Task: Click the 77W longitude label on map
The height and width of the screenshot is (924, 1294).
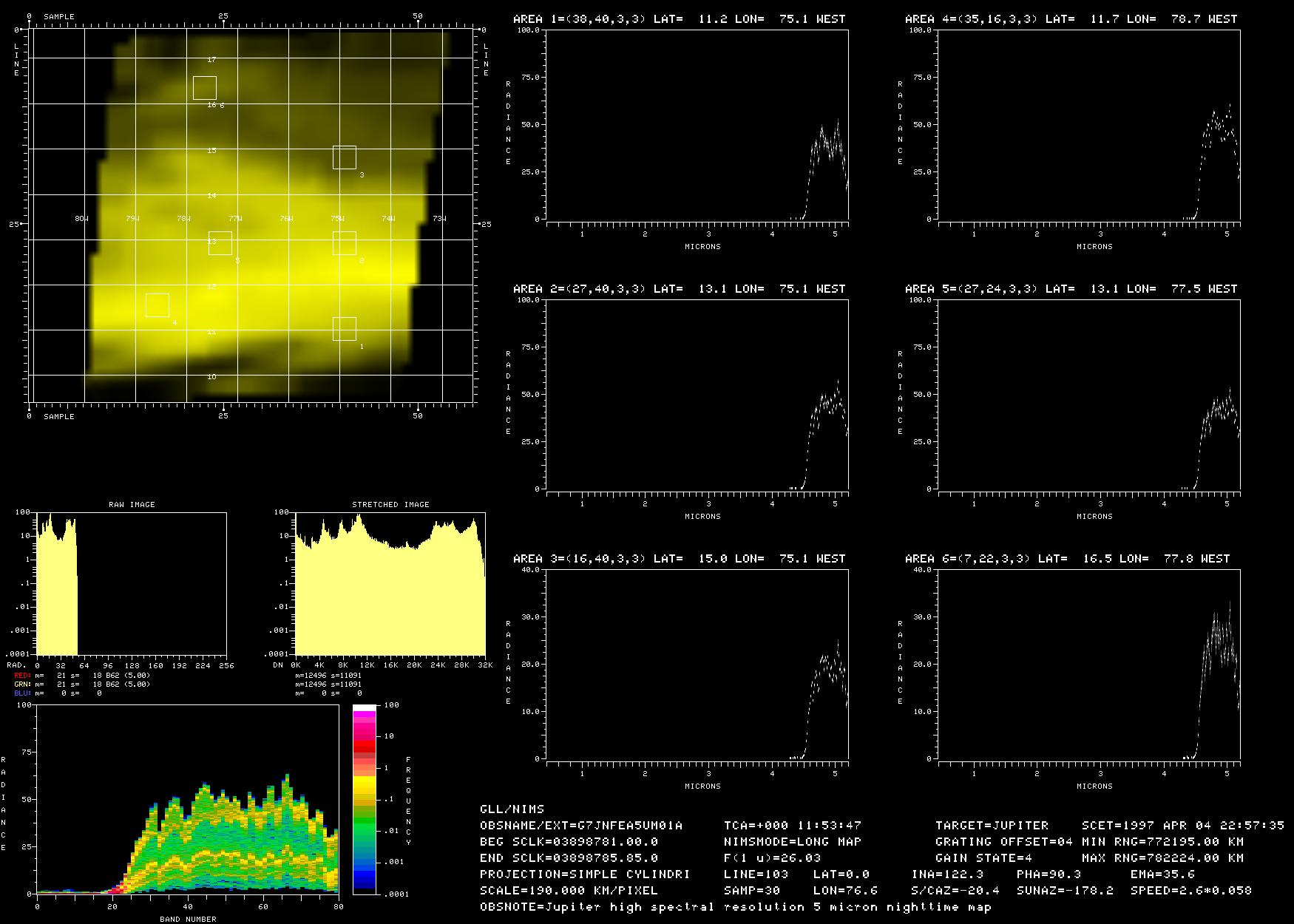Action: click(234, 219)
